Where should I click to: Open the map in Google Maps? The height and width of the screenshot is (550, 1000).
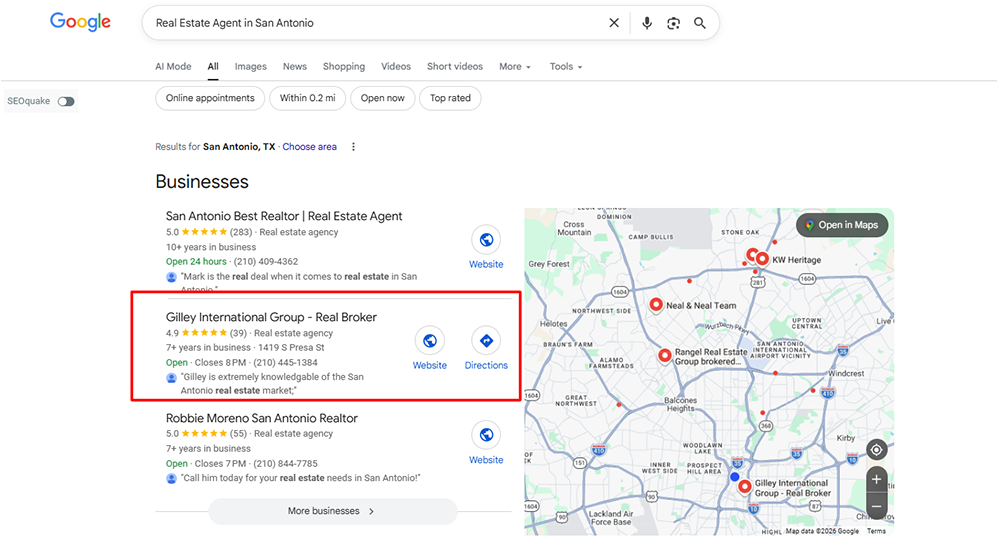(842, 225)
